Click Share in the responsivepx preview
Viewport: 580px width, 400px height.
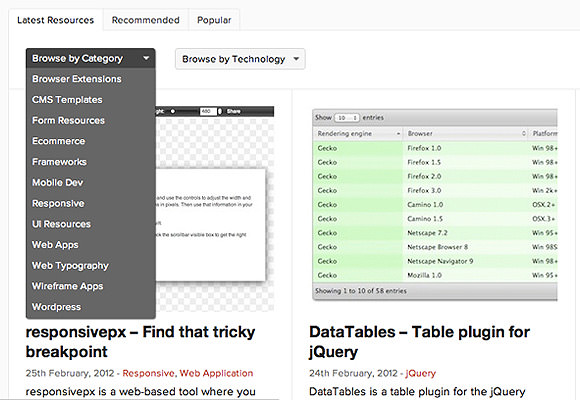[x=233, y=111]
